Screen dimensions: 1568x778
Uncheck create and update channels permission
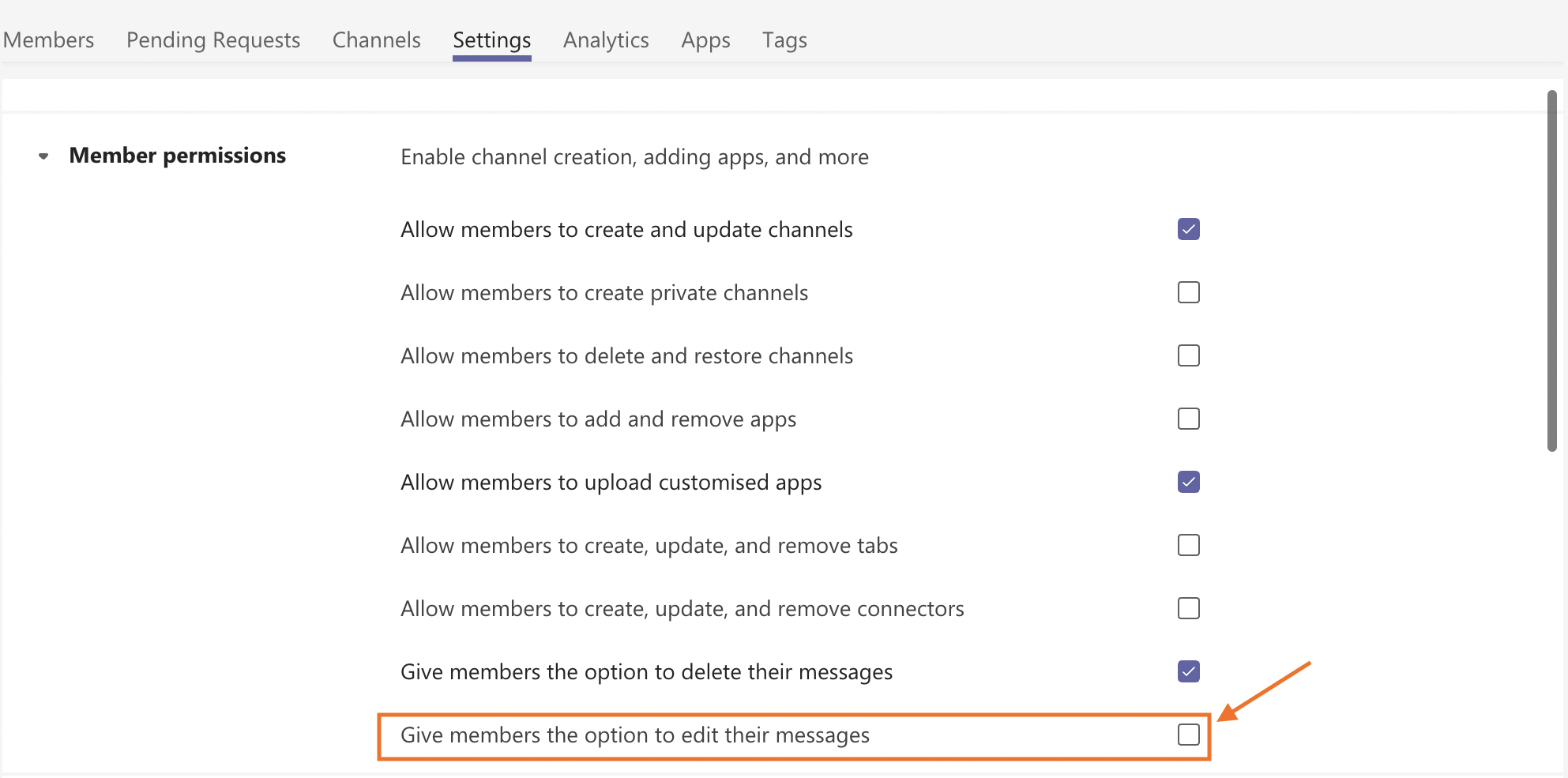[x=1188, y=229]
